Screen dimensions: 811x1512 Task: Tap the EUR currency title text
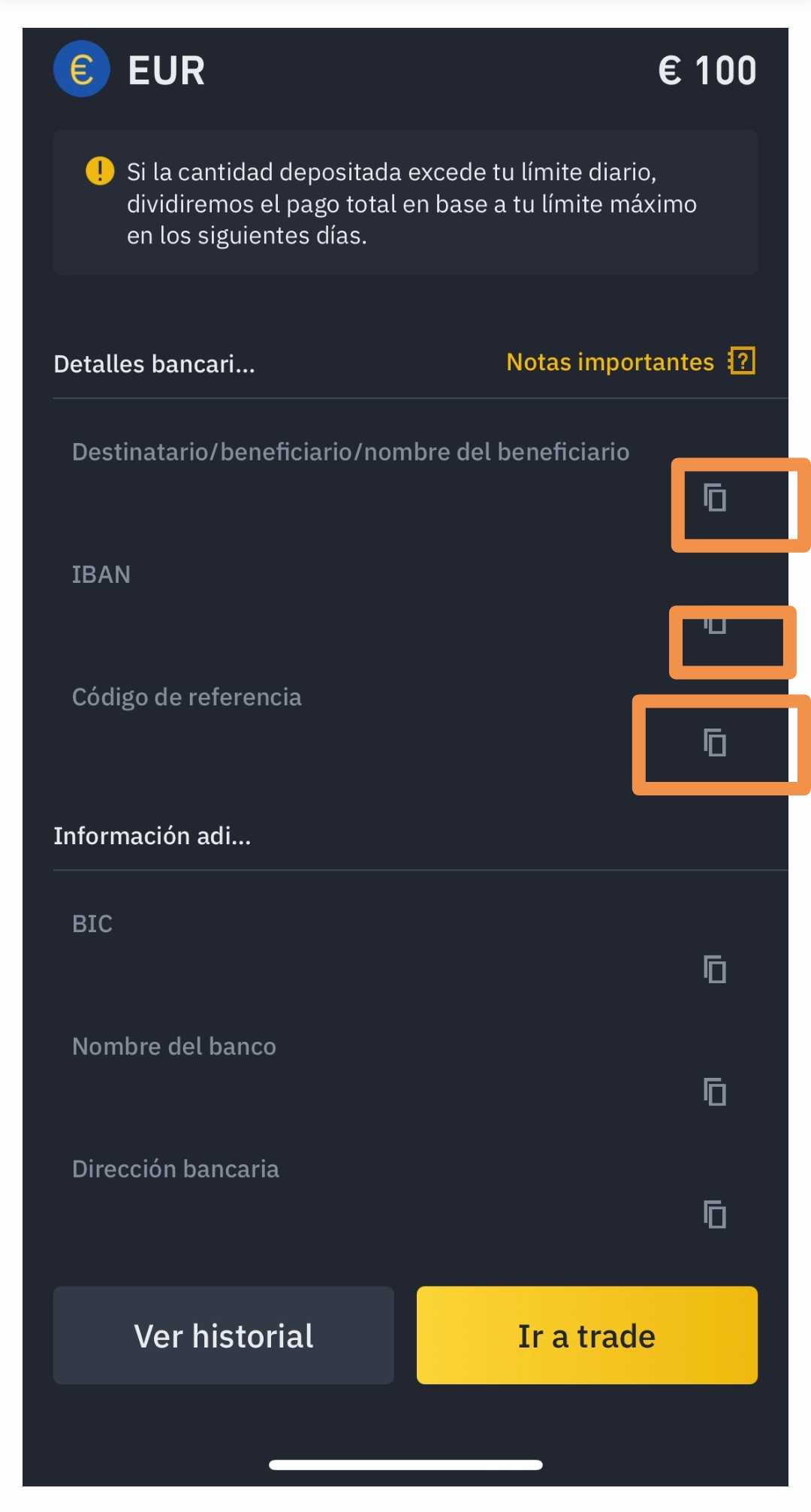(167, 71)
